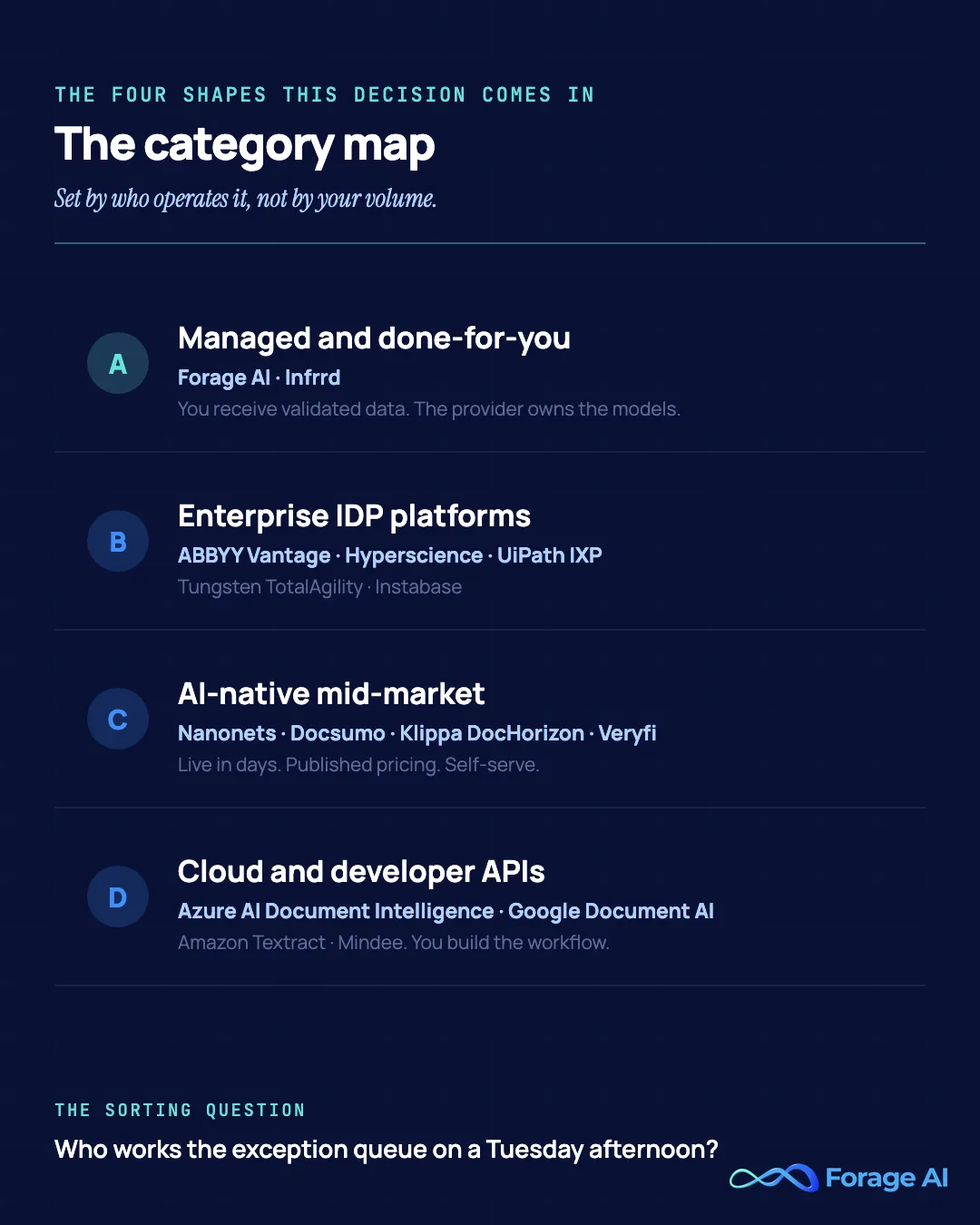Viewport: 980px width, 1225px height.
Task: Click 'You receive validated data' description
Action: (429, 409)
